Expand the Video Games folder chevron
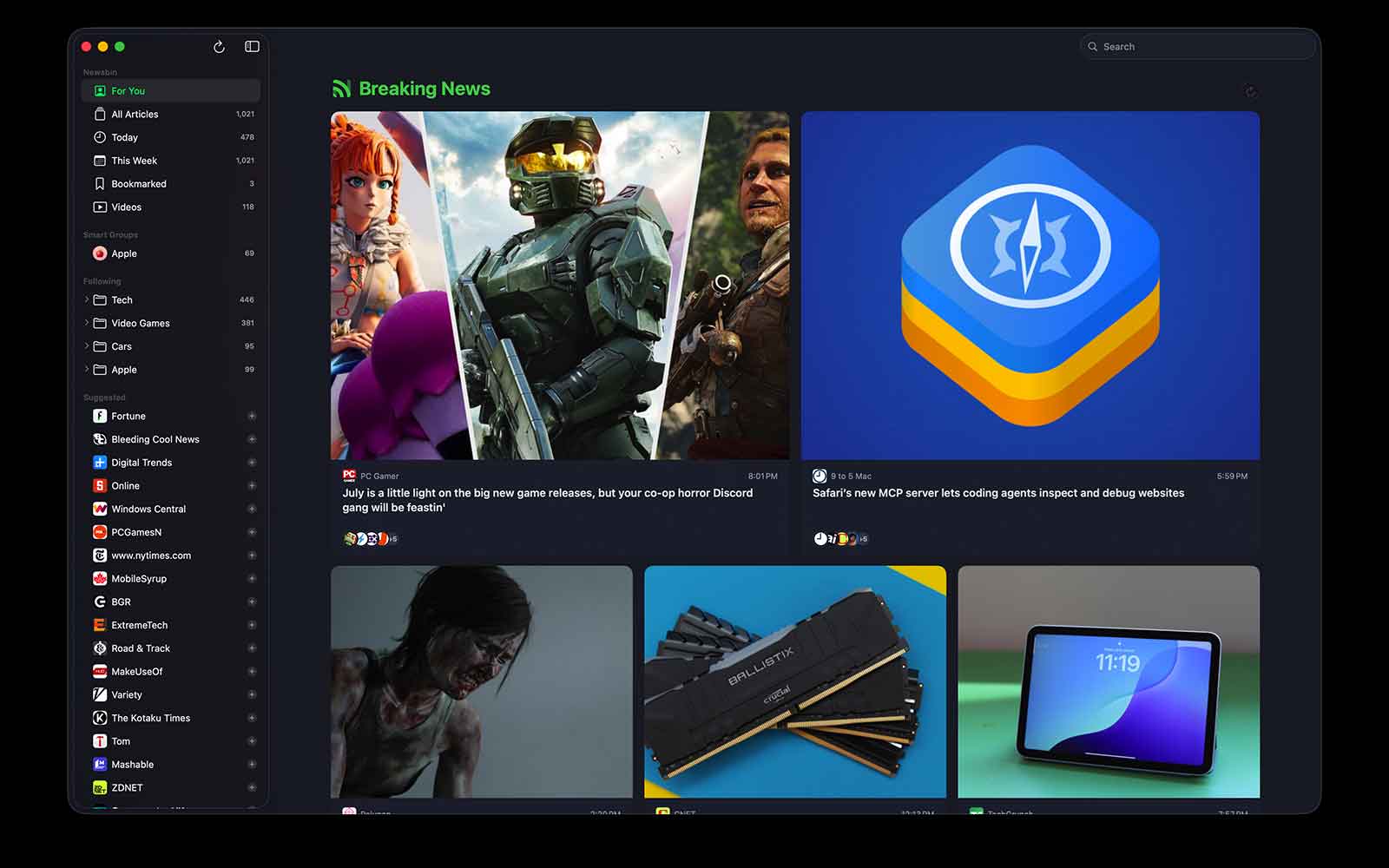The height and width of the screenshot is (868, 1389). click(x=87, y=323)
